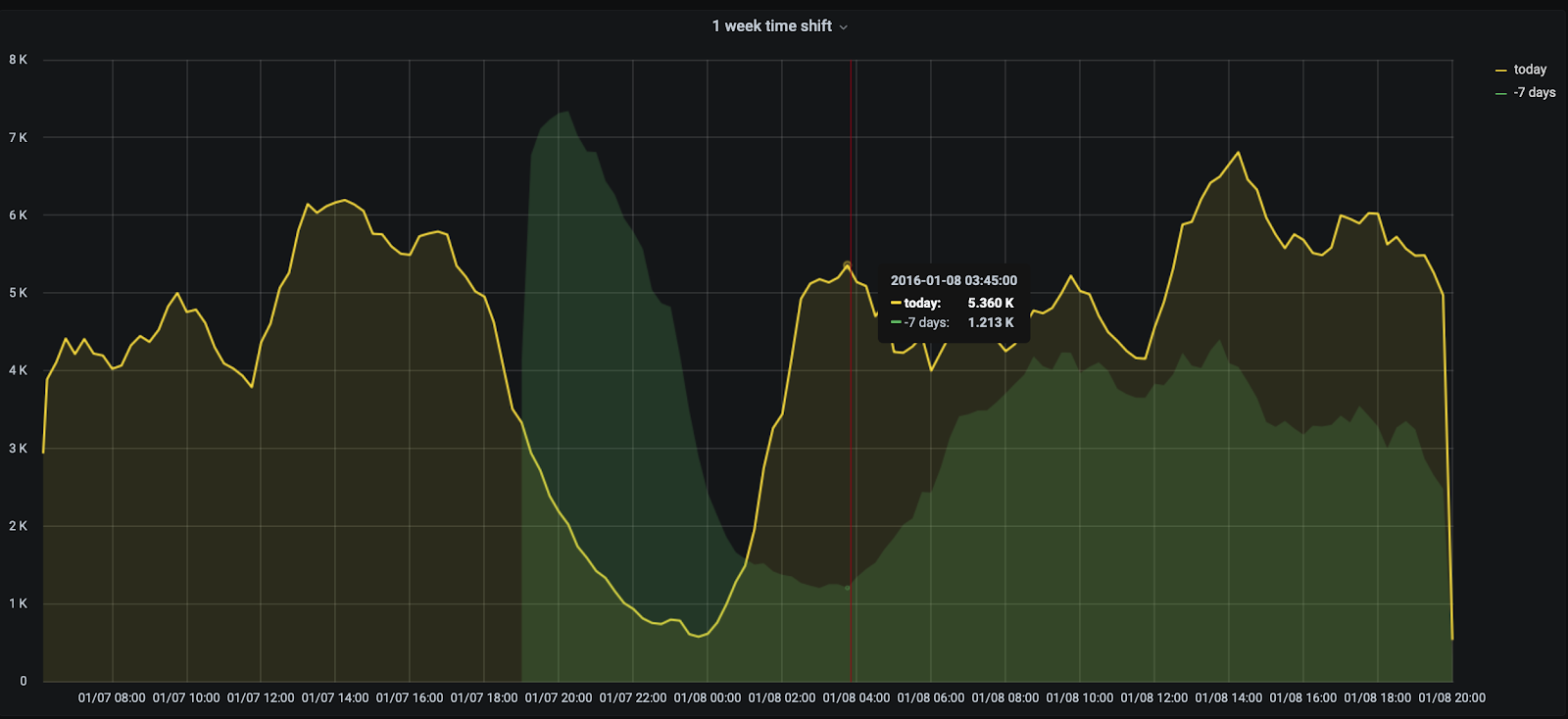Image resolution: width=1568 pixels, height=719 pixels.
Task: Click the '1 K' y-axis label
Action: 19,603
